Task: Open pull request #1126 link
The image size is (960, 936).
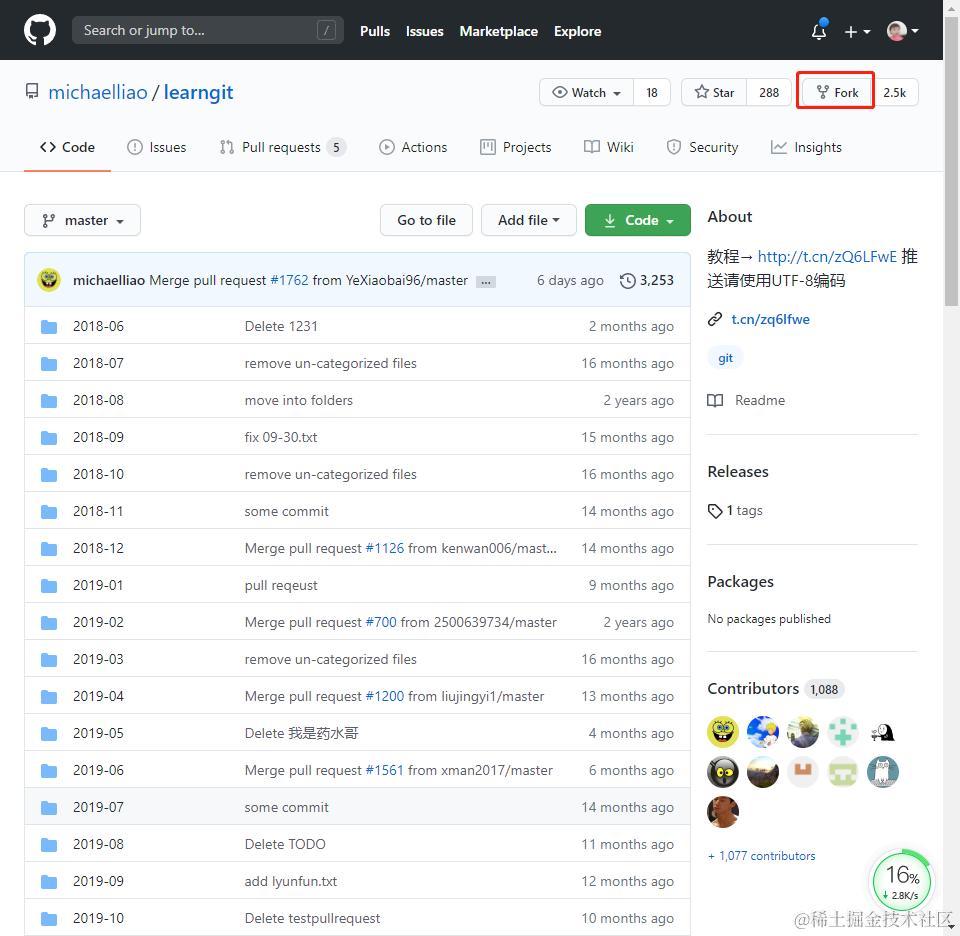Action: 384,548
